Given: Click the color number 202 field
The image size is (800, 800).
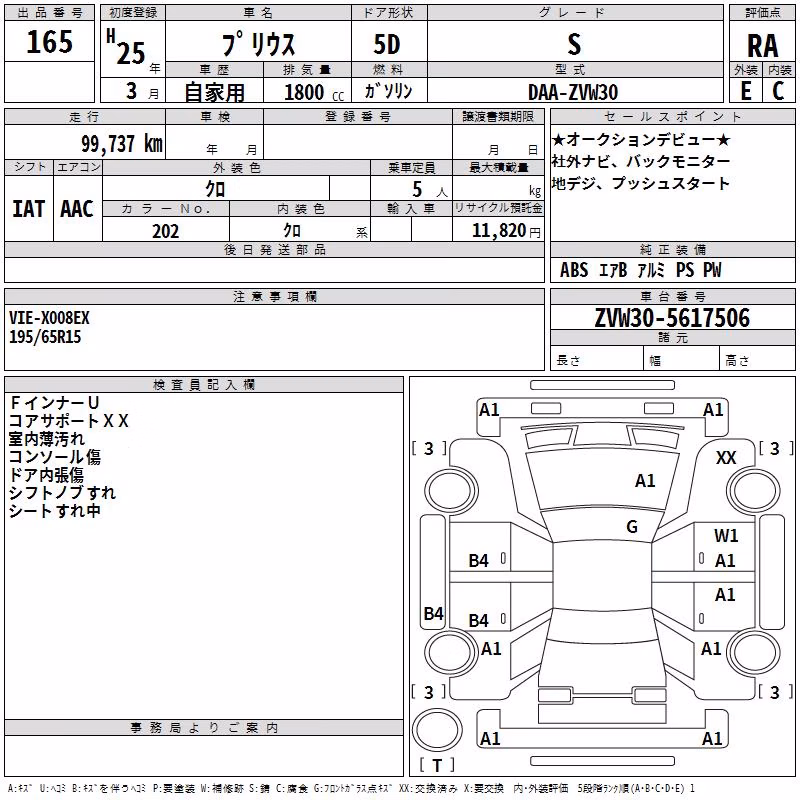Looking at the screenshot, I should [166, 231].
